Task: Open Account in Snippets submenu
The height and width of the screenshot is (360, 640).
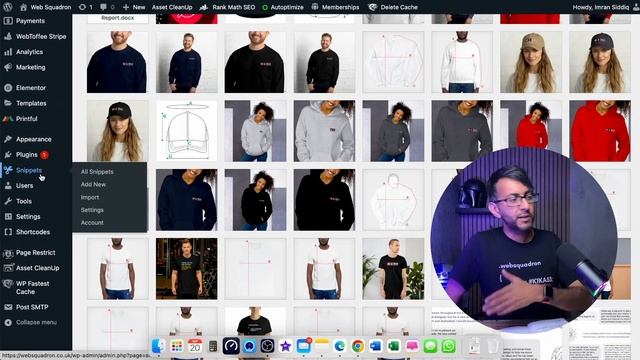Action: 92,223
